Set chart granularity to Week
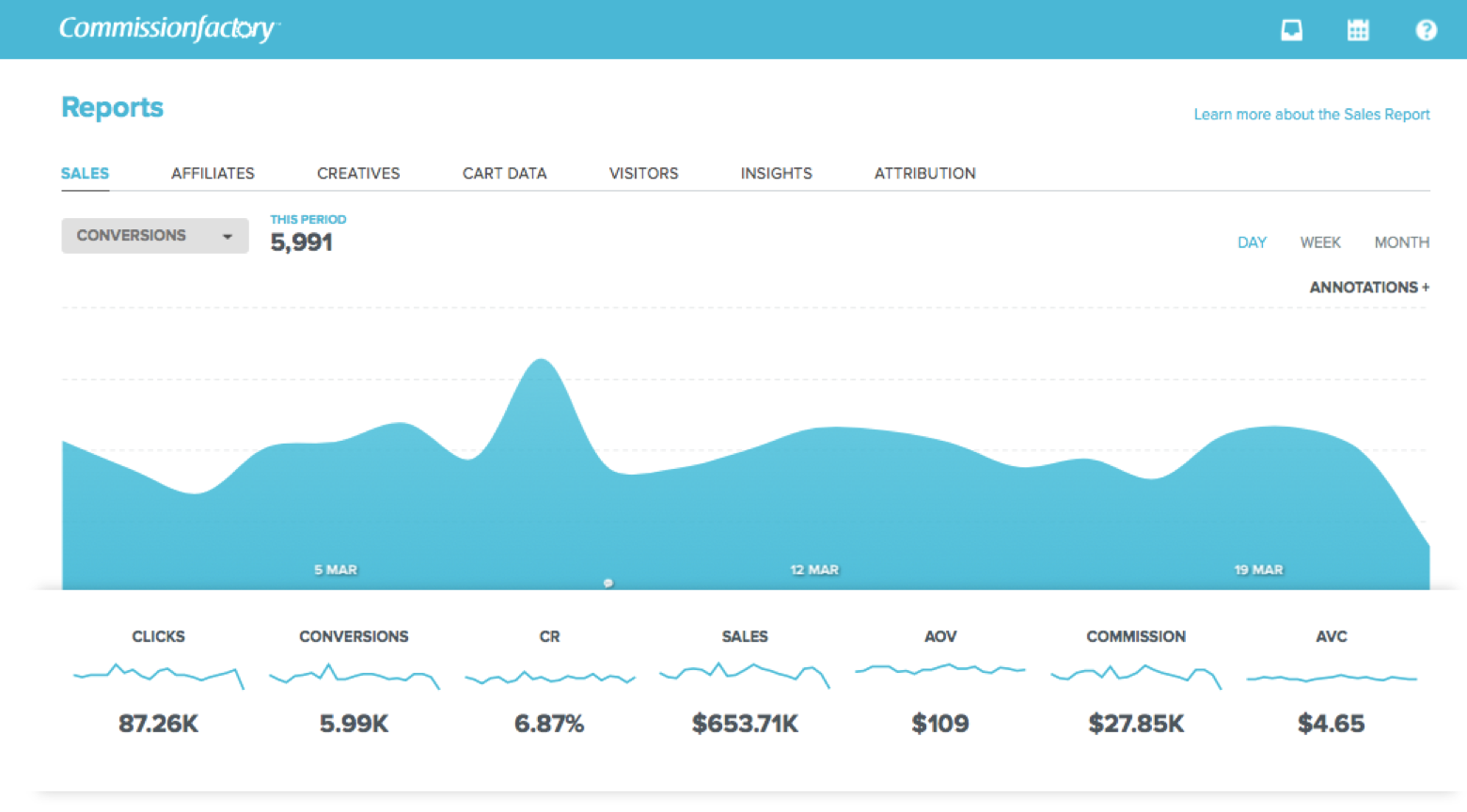 pos(1320,242)
